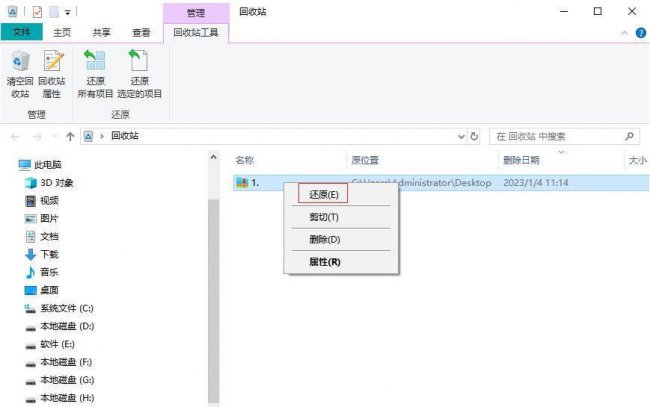The image size is (650, 407).
Task: Sort by the 大小 column header
Action: click(637, 160)
